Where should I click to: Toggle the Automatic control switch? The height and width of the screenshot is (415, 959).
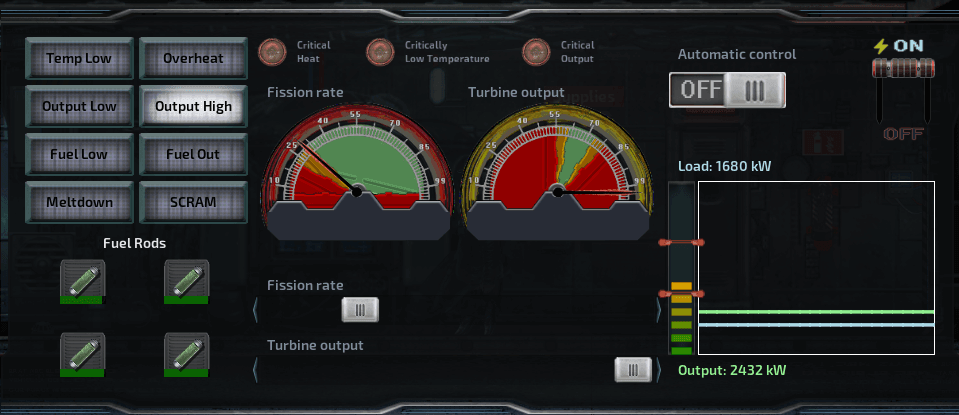point(727,89)
